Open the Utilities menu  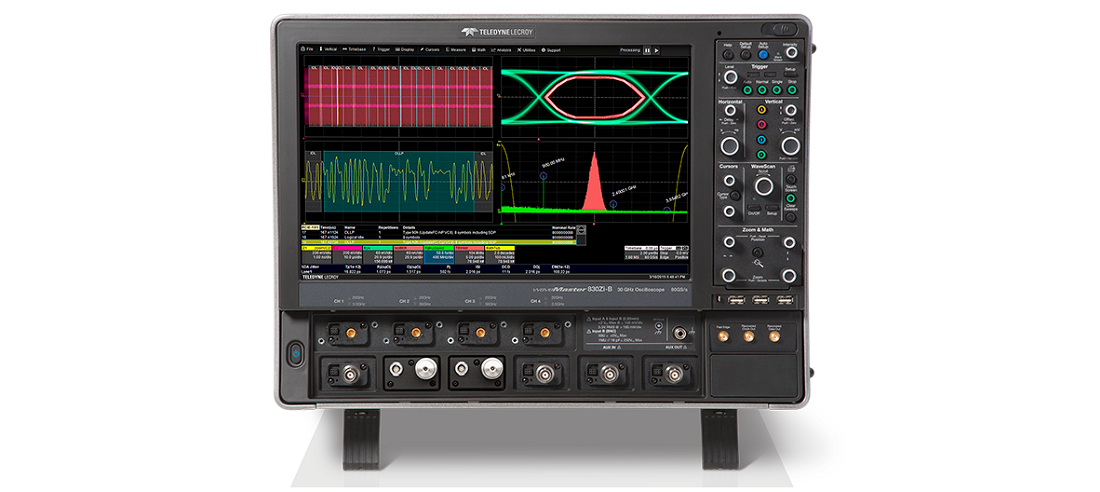pos(526,50)
